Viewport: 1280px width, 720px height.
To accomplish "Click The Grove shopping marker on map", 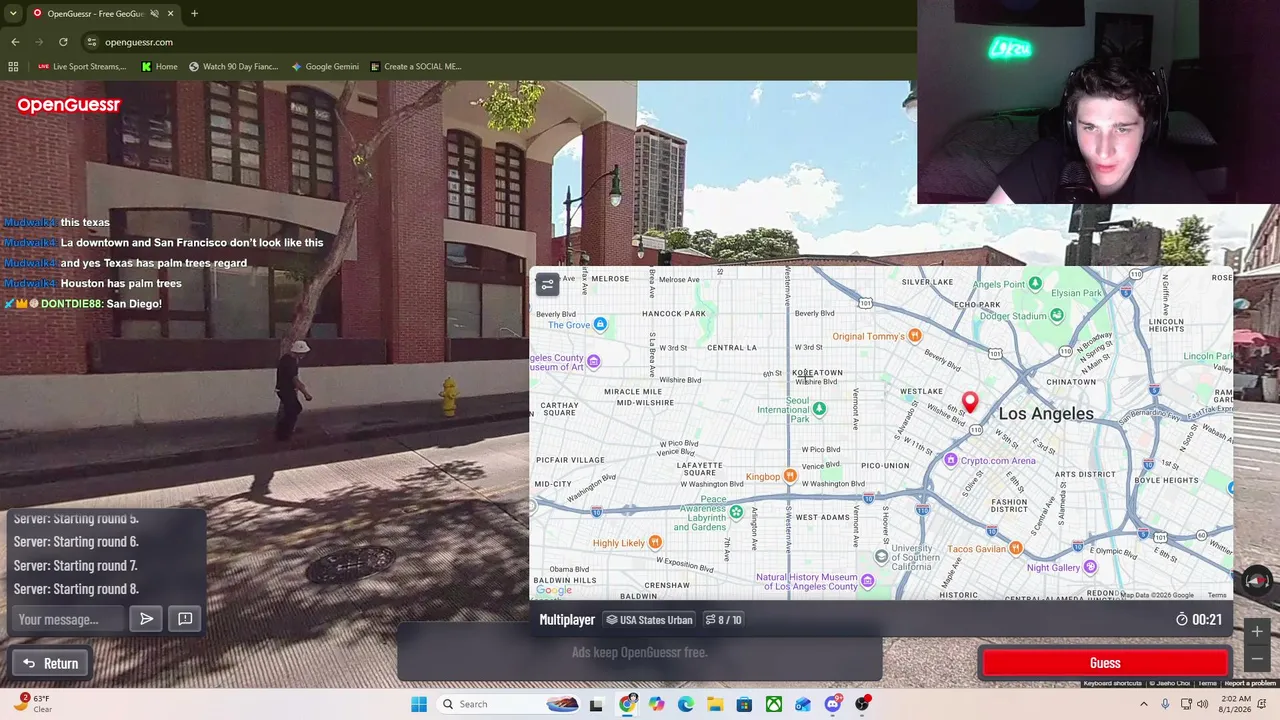I will [600, 324].
